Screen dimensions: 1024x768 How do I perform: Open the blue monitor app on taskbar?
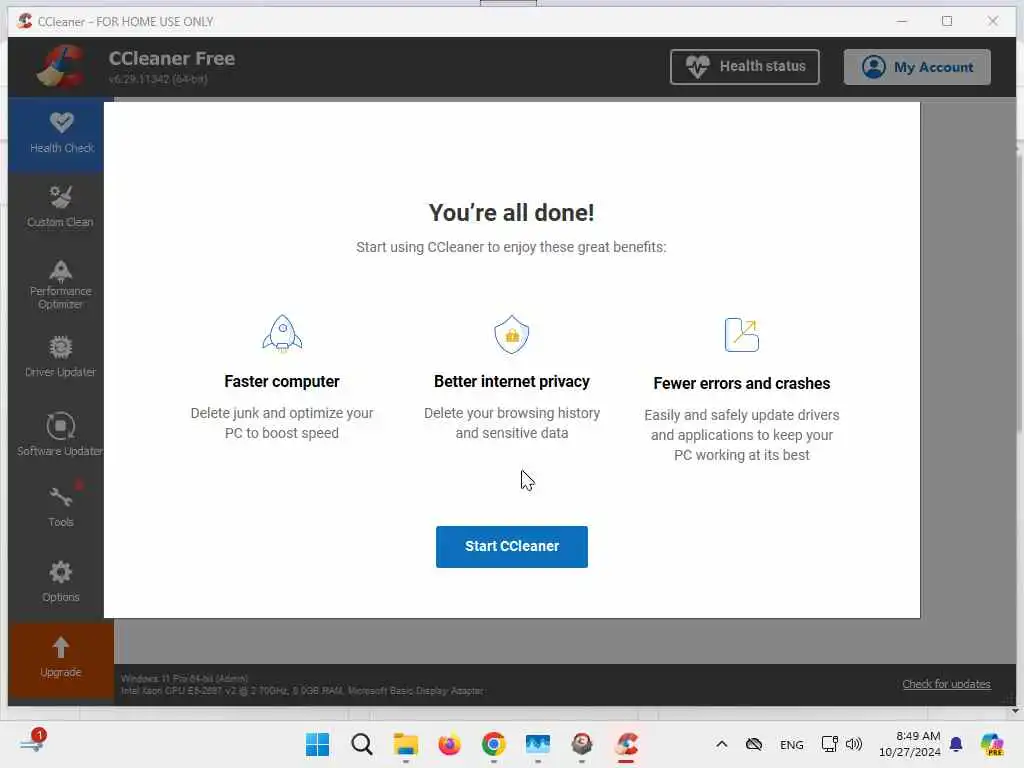pyautogui.click(x=537, y=744)
